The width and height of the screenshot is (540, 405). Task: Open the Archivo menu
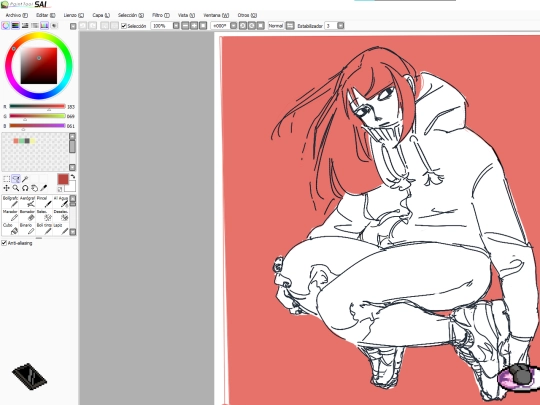coord(16,15)
